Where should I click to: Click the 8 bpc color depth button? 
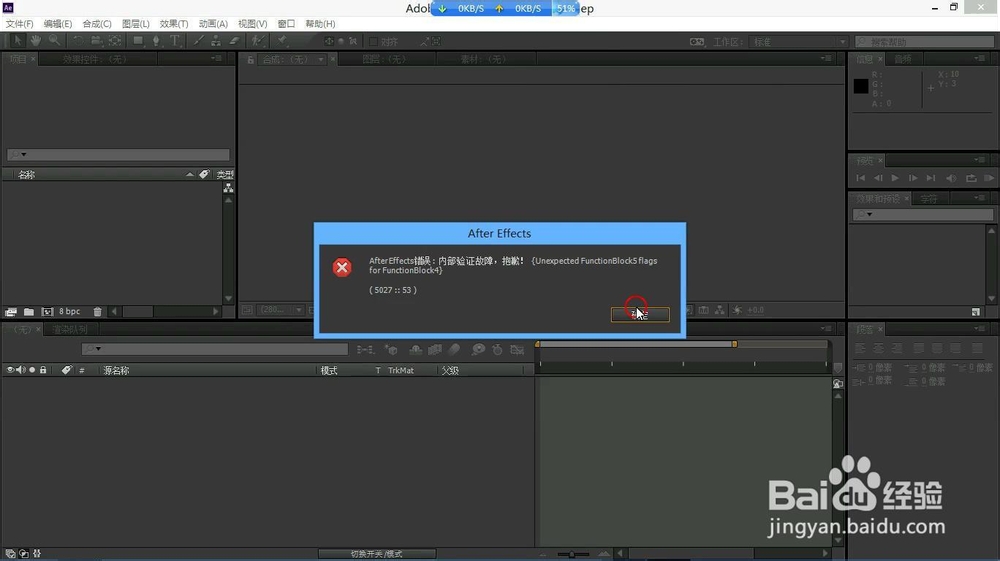click(70, 312)
